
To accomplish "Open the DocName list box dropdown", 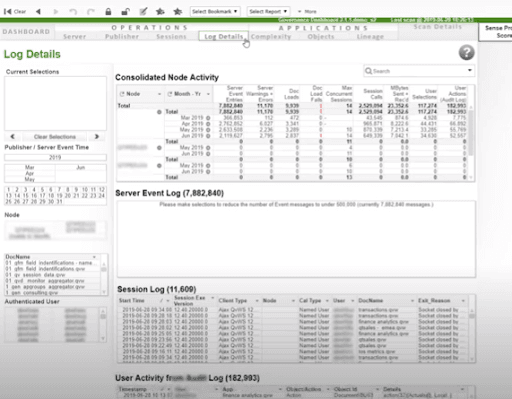I will tap(94, 257).
